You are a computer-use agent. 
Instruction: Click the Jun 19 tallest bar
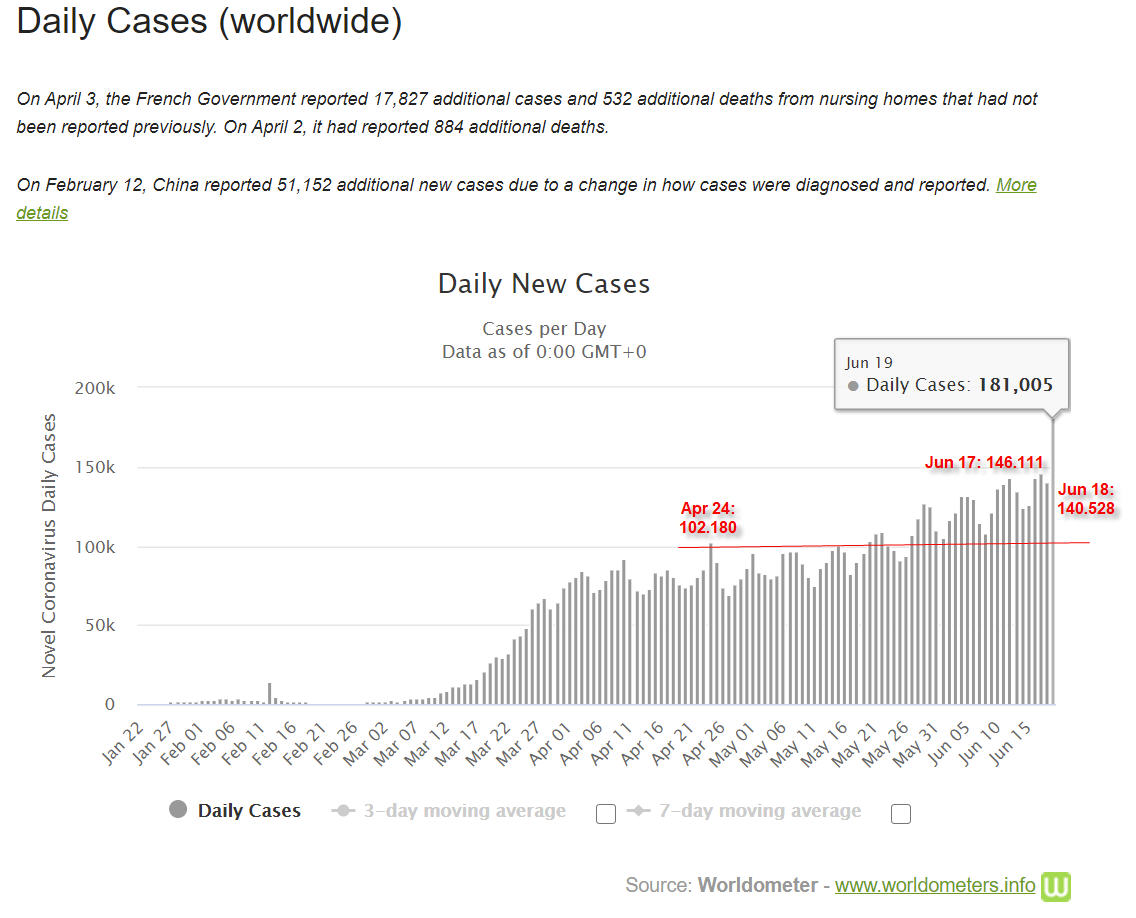(x=1053, y=562)
